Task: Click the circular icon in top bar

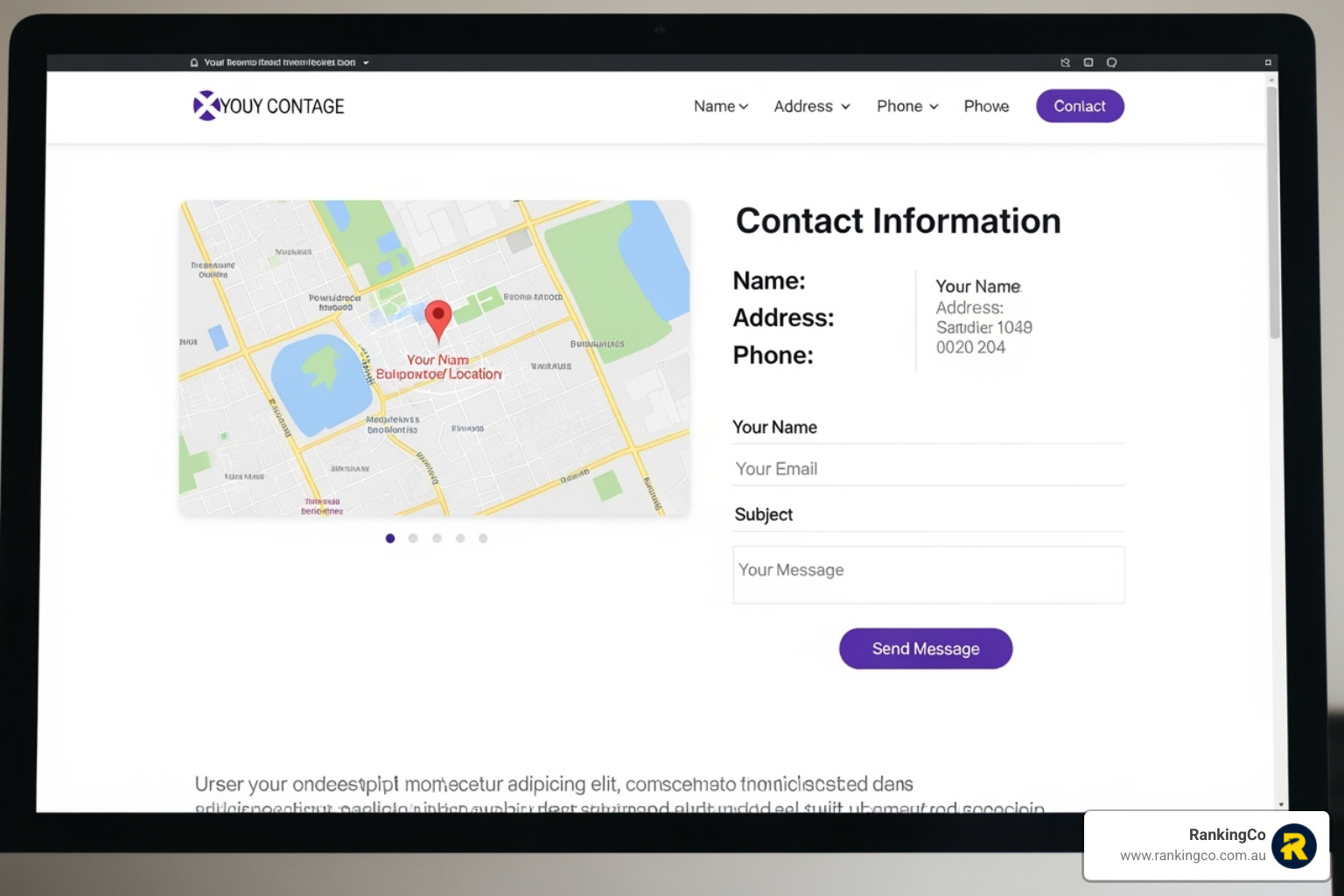Action: [x=1111, y=63]
